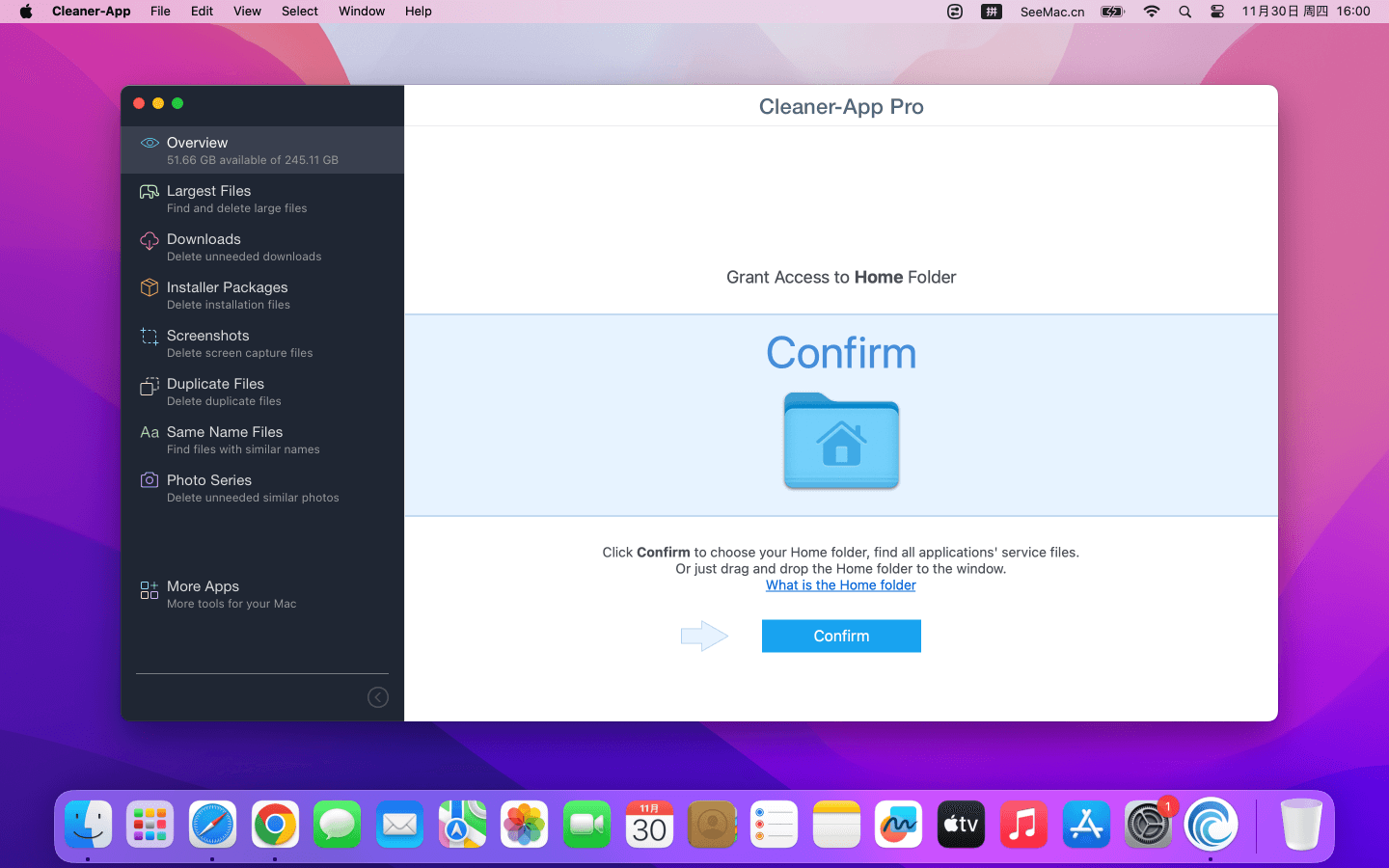Open the Photo Series section
This screenshot has height=868, width=1389.
click(208, 488)
